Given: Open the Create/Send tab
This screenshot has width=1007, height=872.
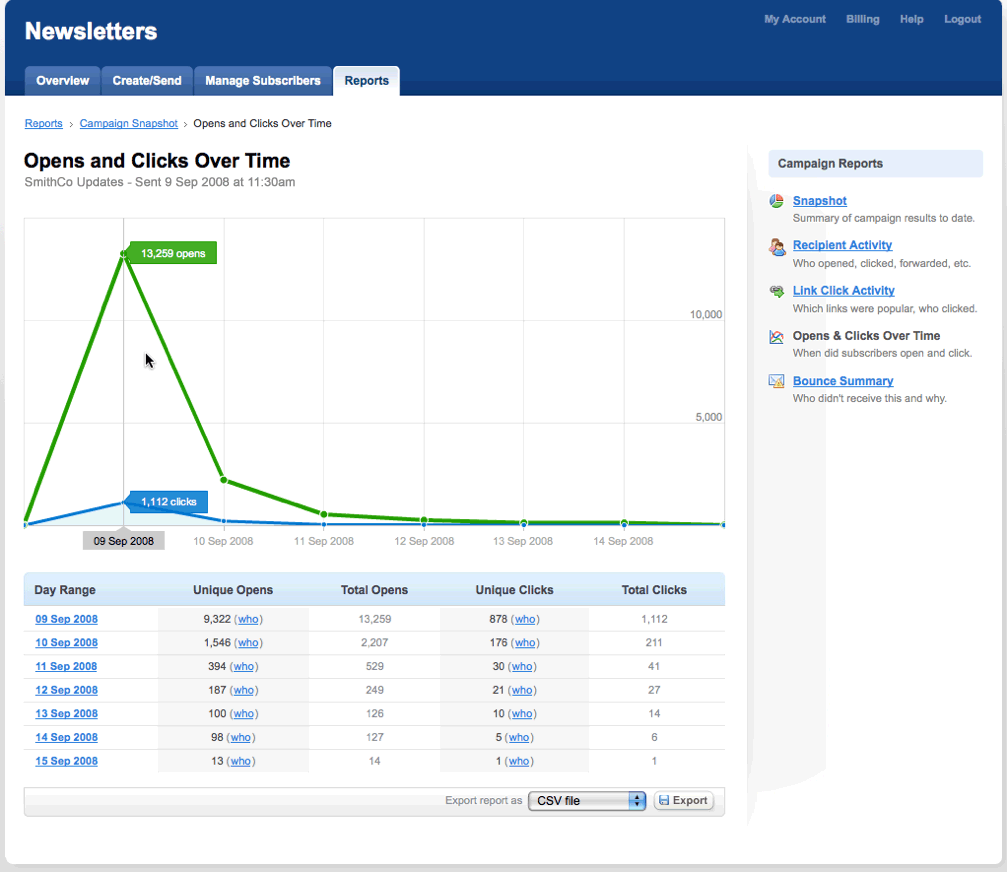Looking at the screenshot, I should click(x=147, y=81).
